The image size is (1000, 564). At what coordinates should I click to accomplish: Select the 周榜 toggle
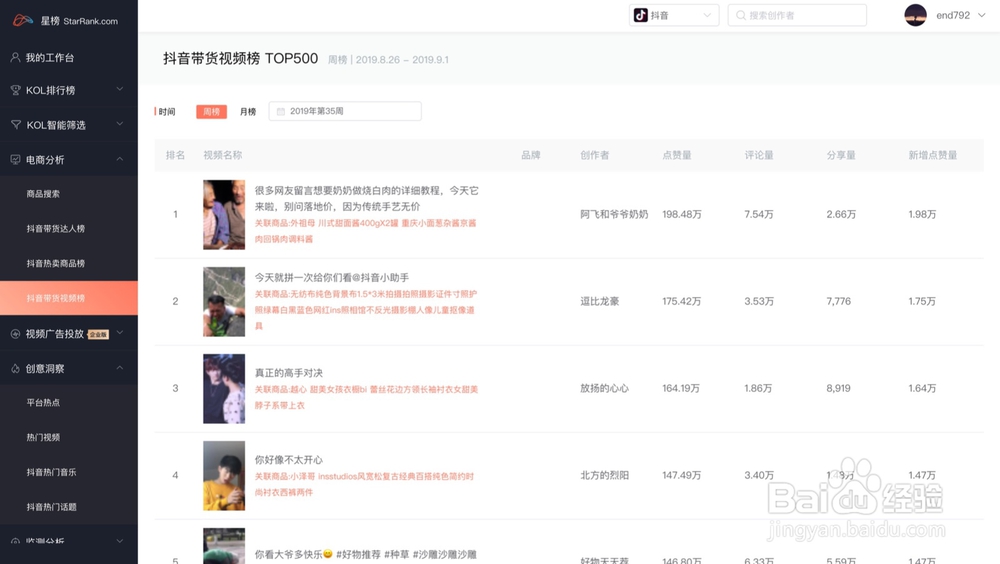tap(211, 112)
